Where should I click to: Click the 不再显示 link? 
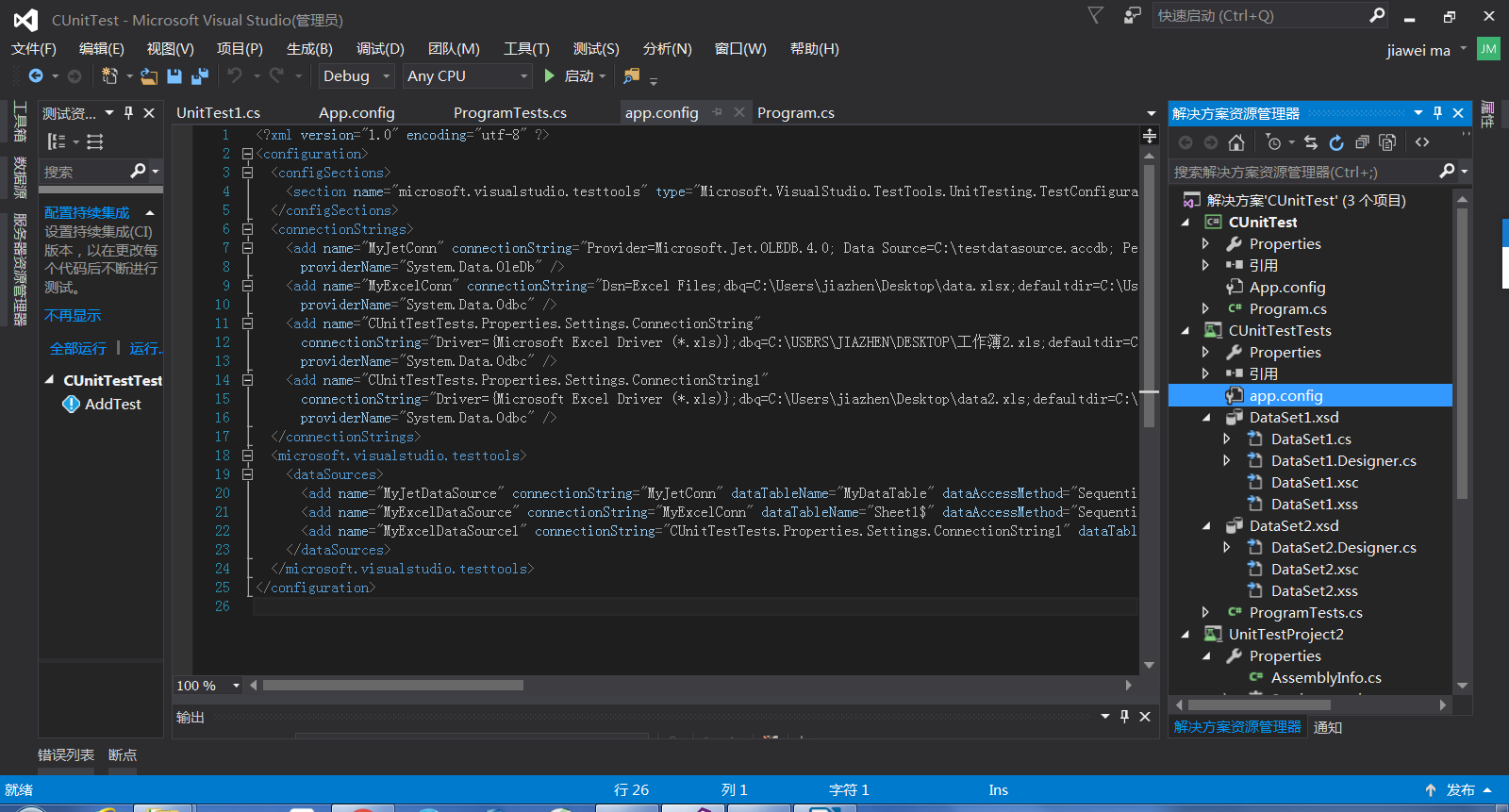(73, 315)
